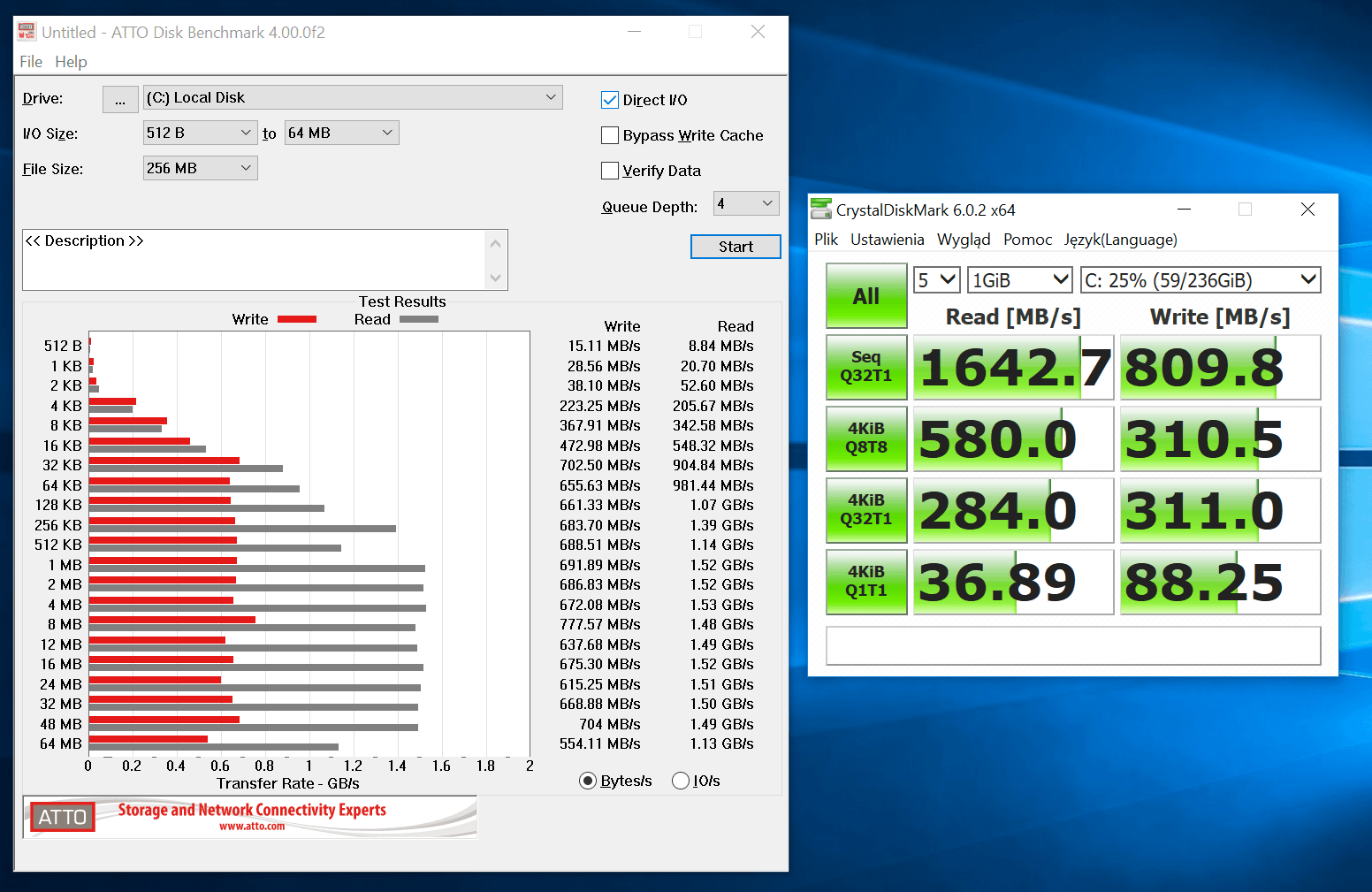Open the Queue Depth dropdown

[747, 203]
